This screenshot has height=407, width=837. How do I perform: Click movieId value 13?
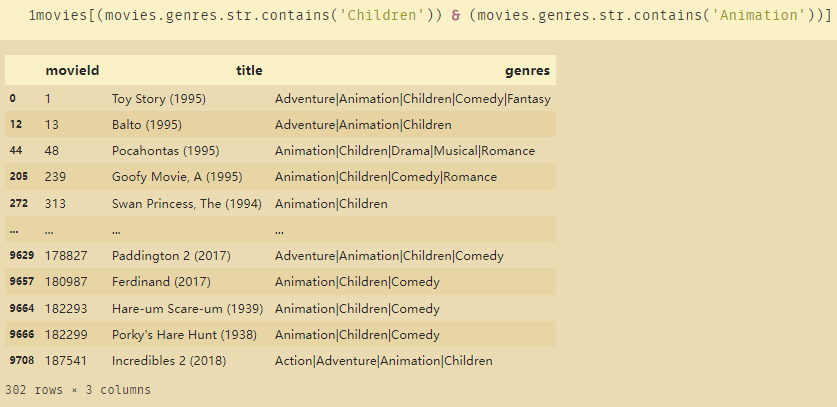click(52, 125)
